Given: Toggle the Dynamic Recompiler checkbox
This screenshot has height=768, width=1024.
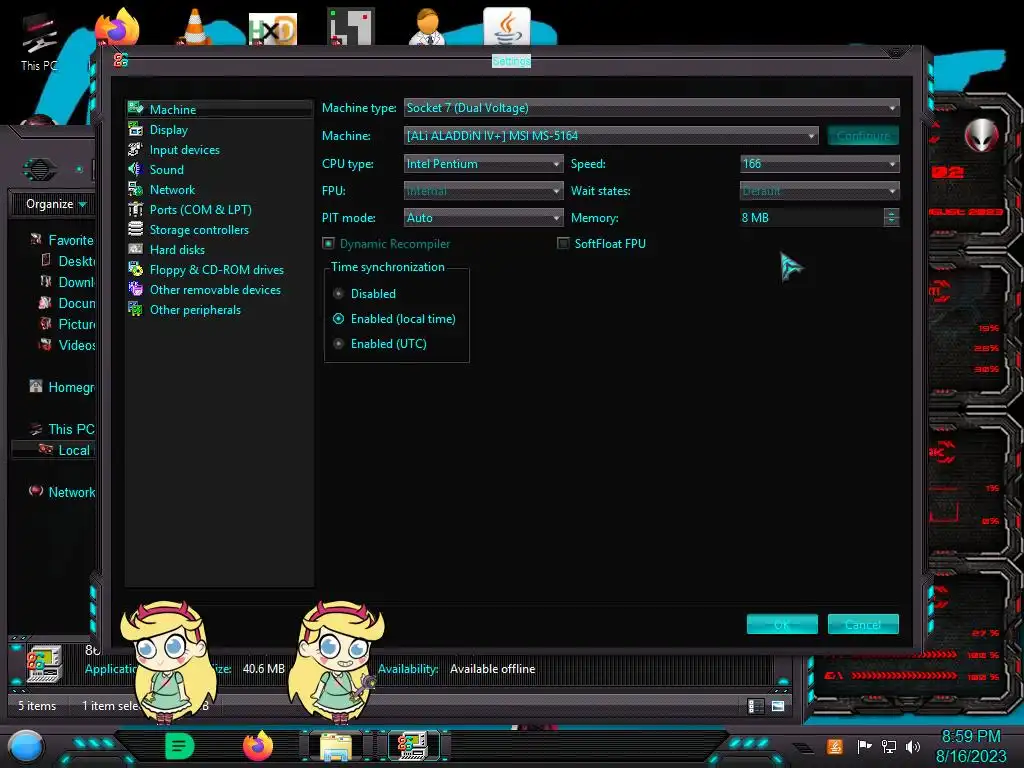Looking at the screenshot, I should [328, 244].
